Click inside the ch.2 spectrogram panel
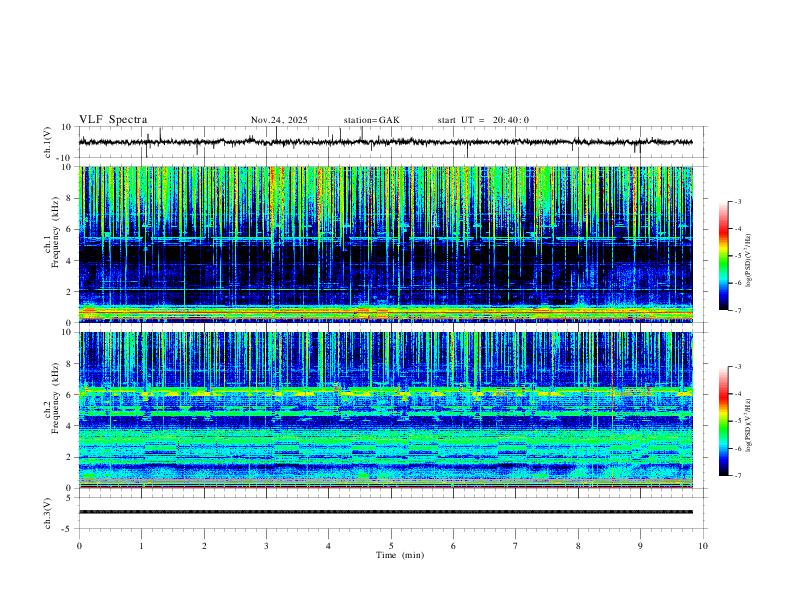Viewport: 792px width, 612px height. click(x=385, y=410)
